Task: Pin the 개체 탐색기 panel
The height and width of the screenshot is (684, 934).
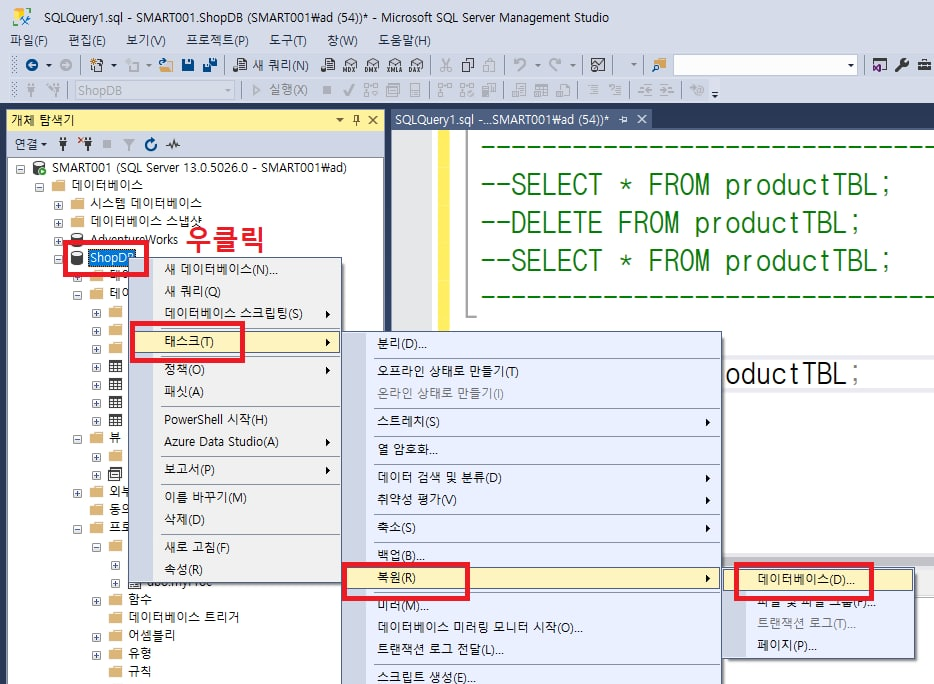Action: (356, 120)
